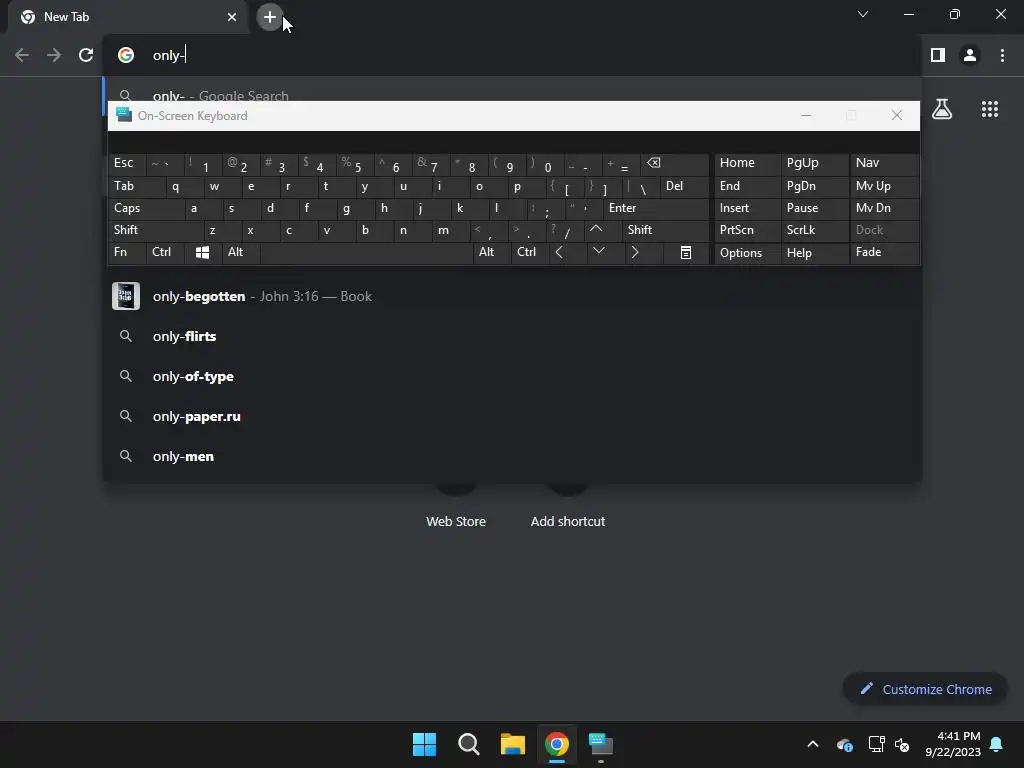Image resolution: width=1024 pixels, height=768 pixels.
Task: Toggle the left Ctrl key
Action: [165, 252]
